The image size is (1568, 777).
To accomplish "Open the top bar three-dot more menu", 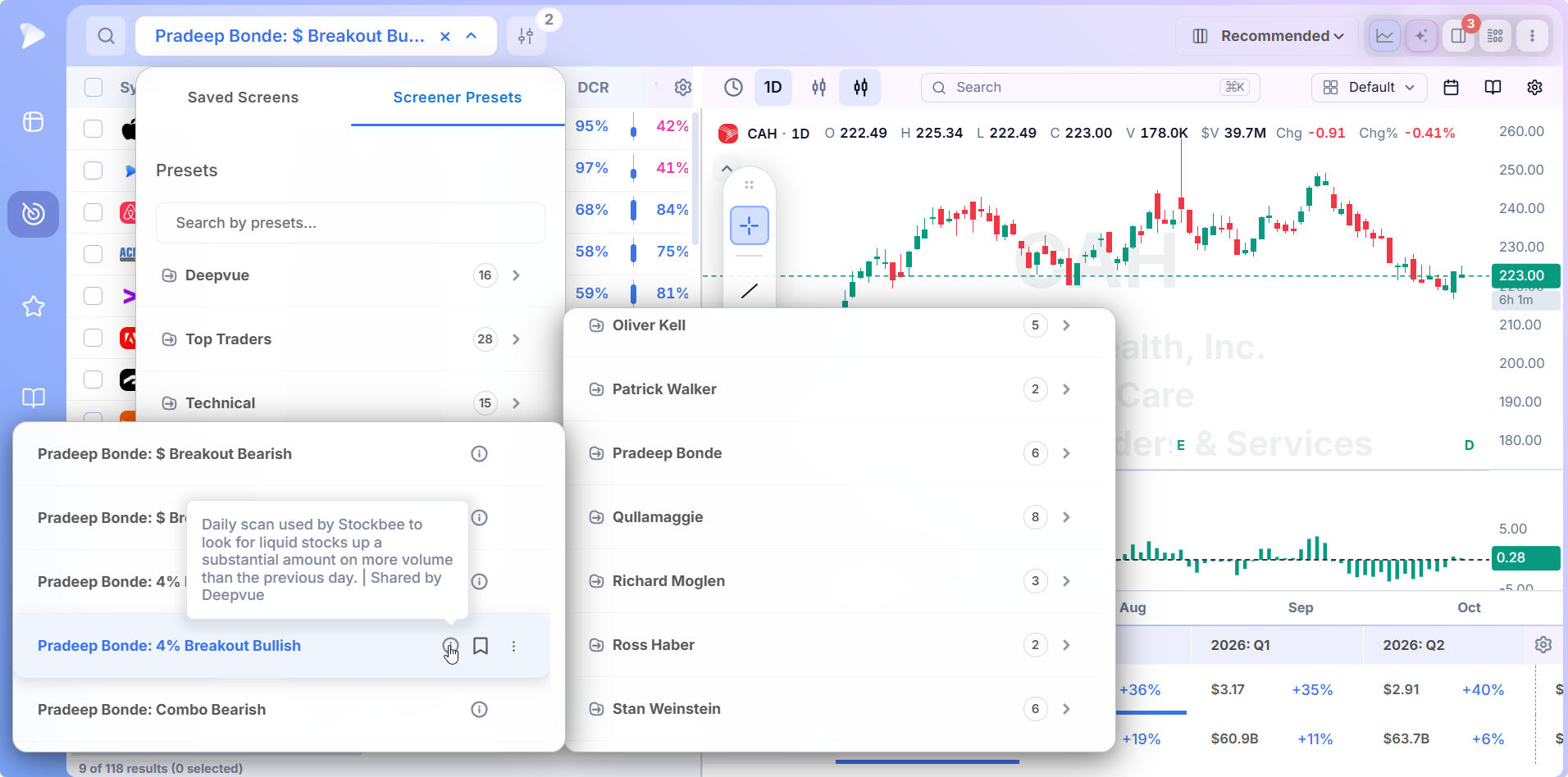I will (1532, 36).
